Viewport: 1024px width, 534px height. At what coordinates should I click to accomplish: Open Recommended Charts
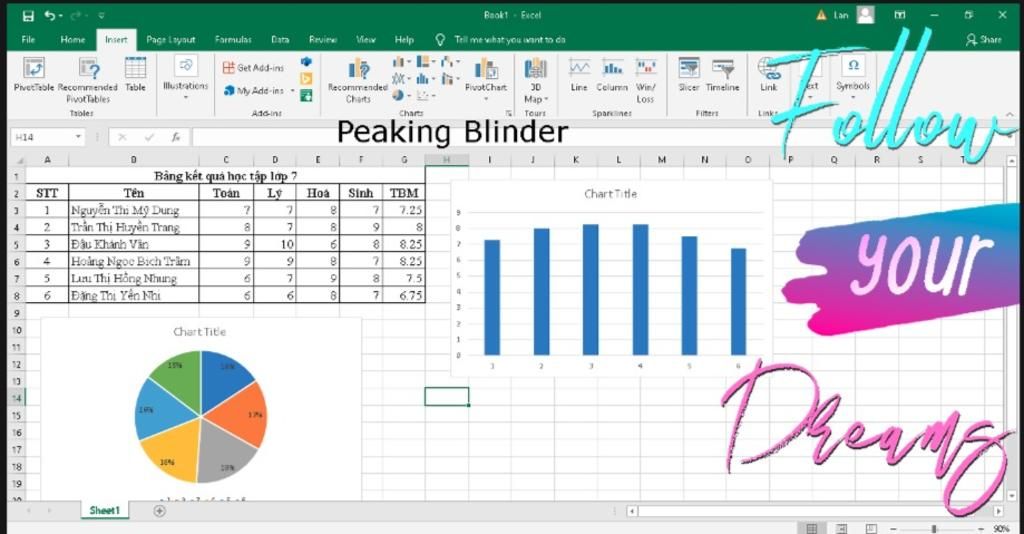click(358, 80)
